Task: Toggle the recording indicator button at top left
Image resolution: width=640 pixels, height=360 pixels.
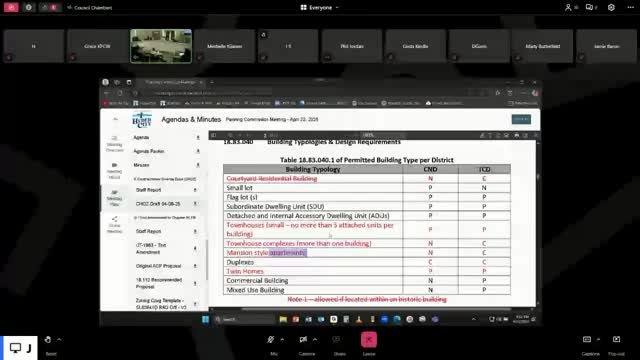Action: [x=11, y=7]
